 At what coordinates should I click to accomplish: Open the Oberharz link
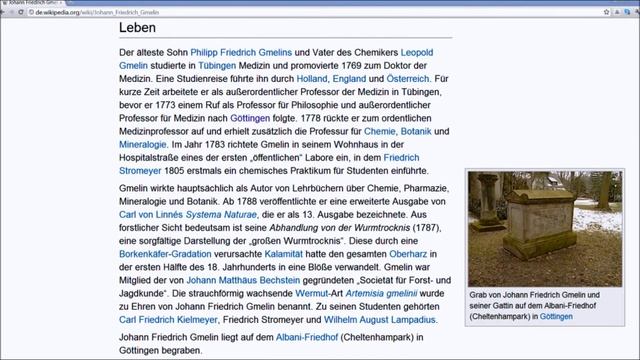point(408,254)
